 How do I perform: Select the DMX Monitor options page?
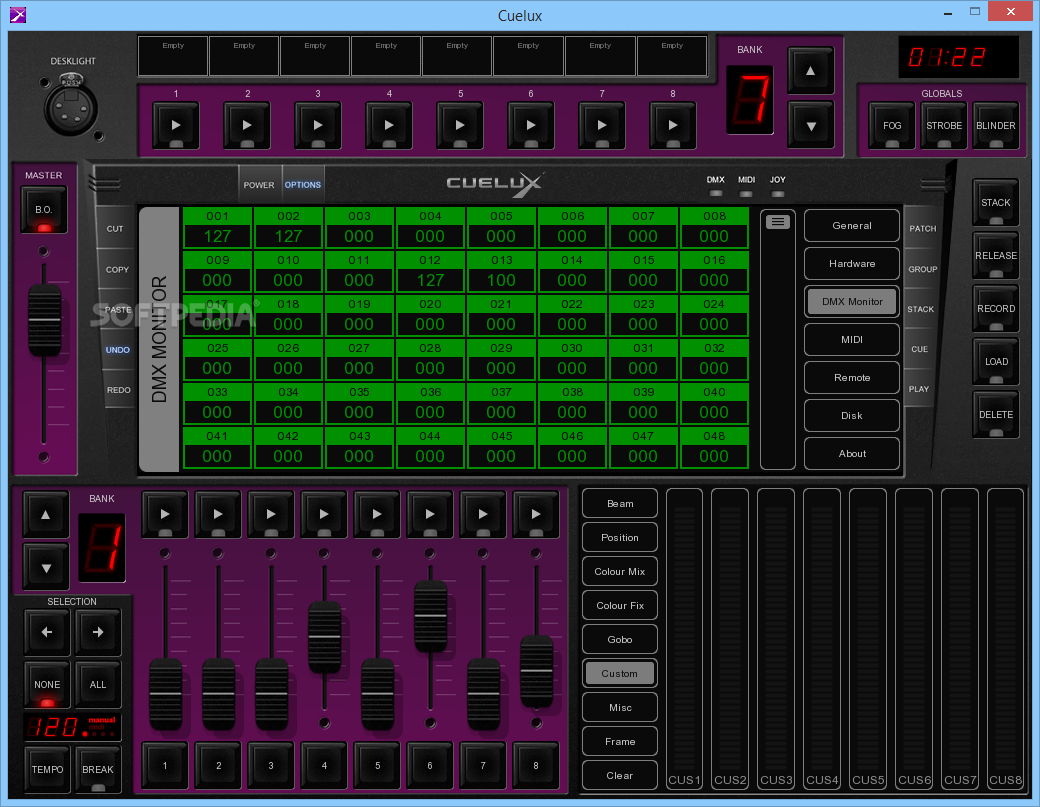coord(852,302)
